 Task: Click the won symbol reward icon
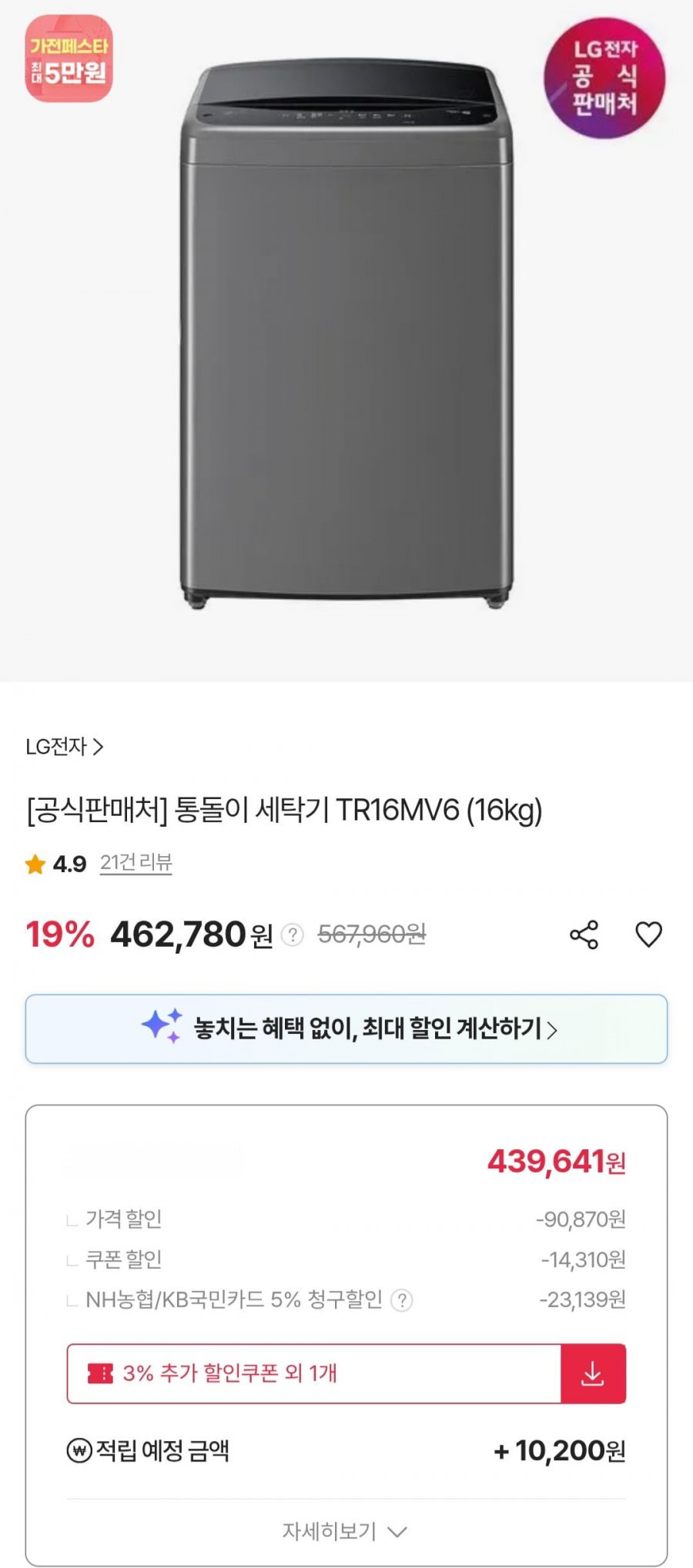click(79, 1451)
